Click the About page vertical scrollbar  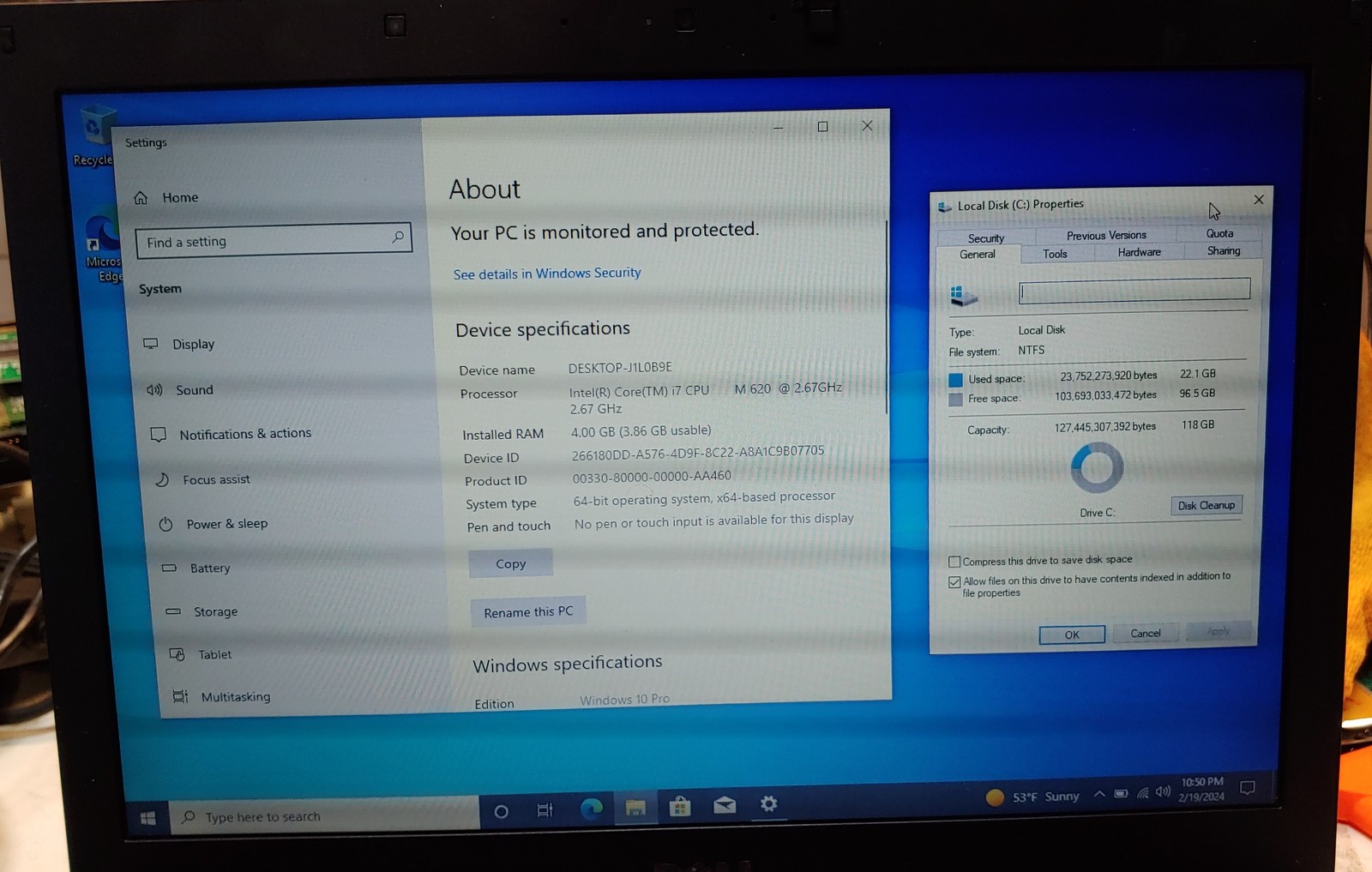point(887,317)
